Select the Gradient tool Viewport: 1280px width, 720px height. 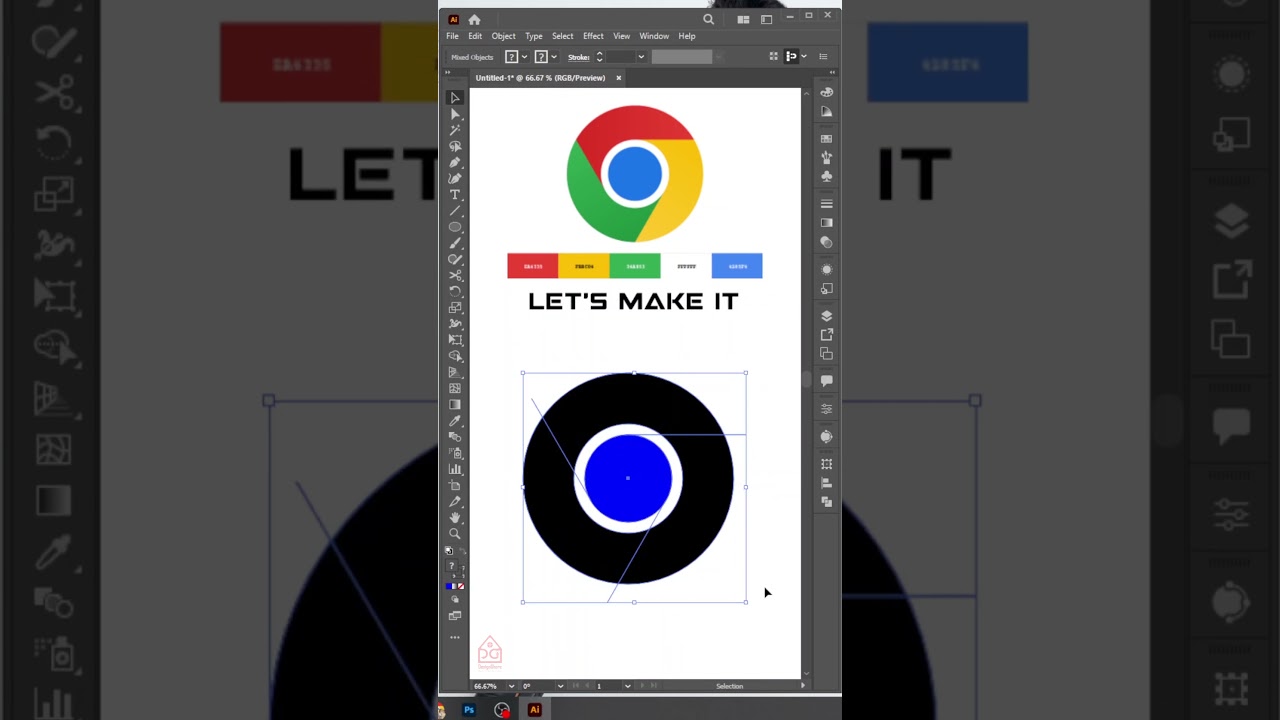pos(455,404)
